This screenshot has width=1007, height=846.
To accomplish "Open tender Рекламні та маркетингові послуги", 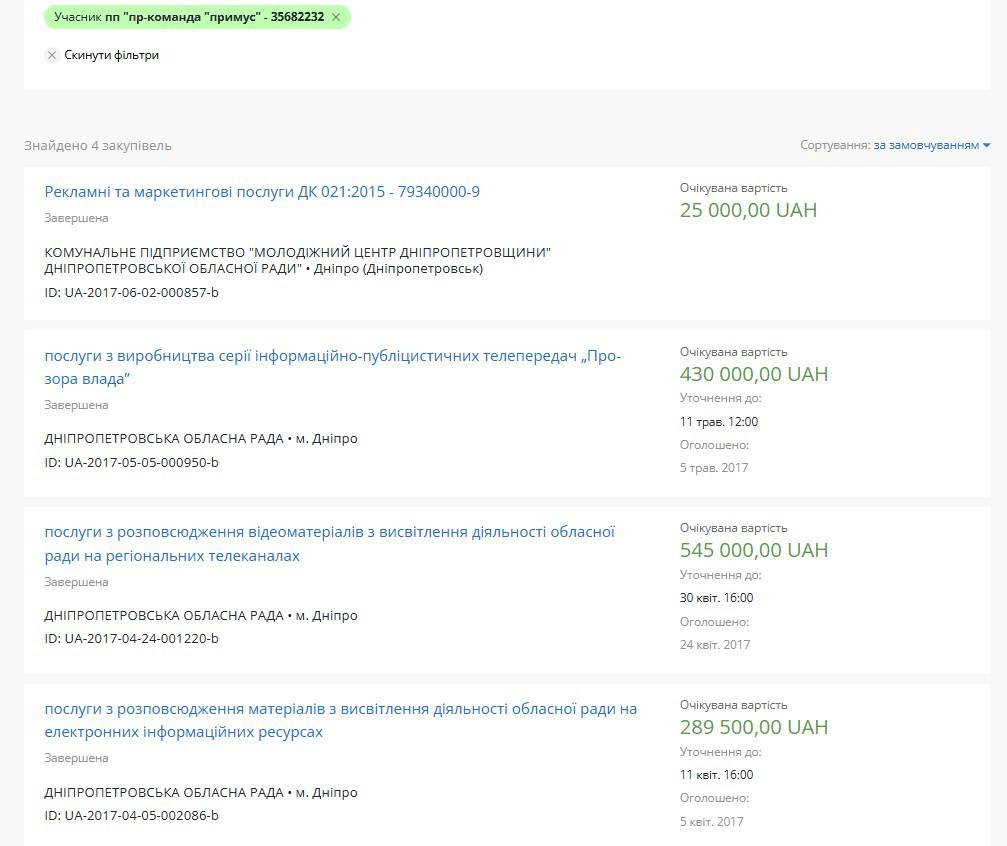I will [x=262, y=191].
